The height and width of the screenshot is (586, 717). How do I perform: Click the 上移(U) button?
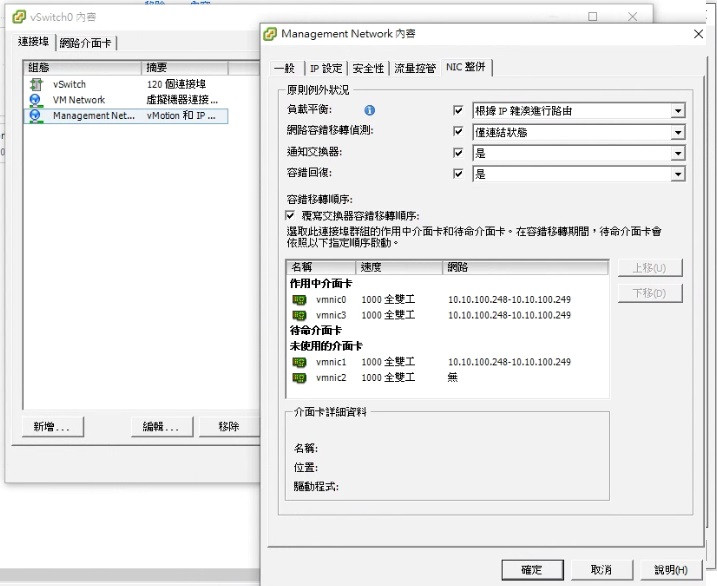click(650, 268)
